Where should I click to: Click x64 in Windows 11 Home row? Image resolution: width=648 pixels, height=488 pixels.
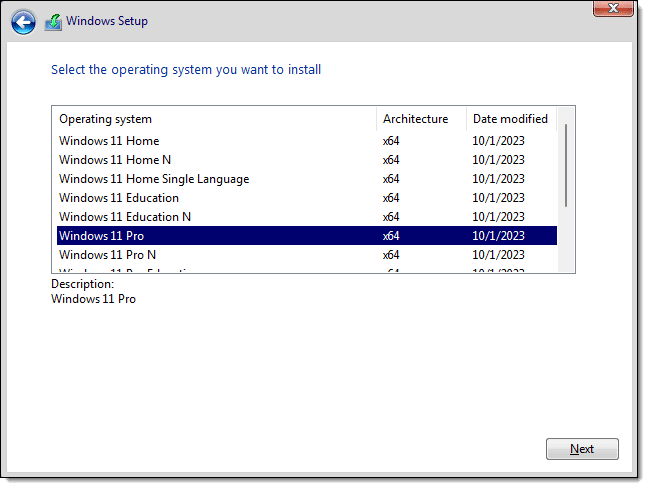pos(391,141)
